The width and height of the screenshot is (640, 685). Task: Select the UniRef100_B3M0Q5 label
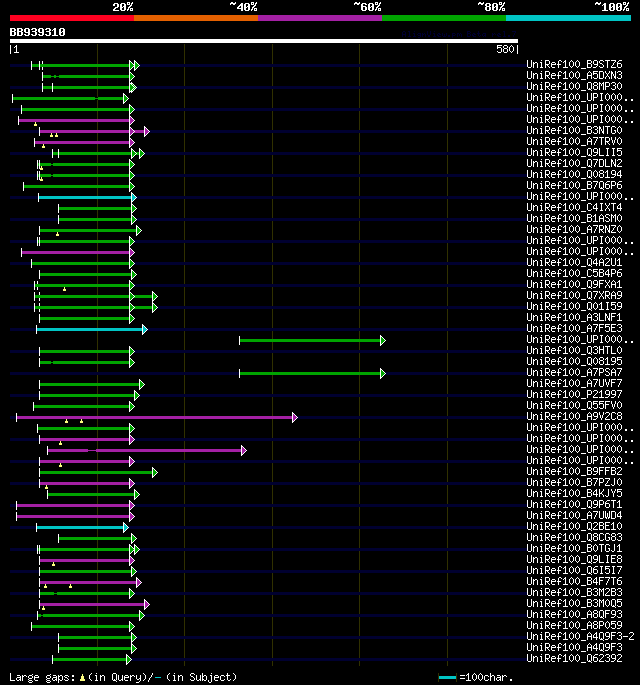pos(574,603)
